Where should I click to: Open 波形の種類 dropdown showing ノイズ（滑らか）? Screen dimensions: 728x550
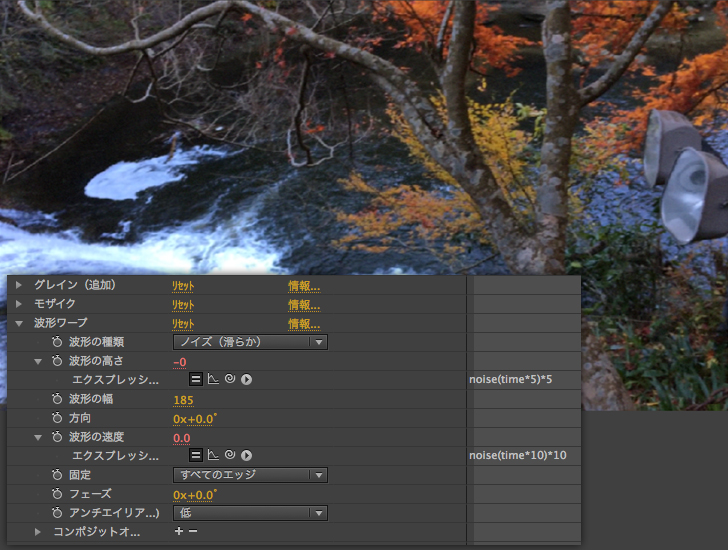(250, 342)
